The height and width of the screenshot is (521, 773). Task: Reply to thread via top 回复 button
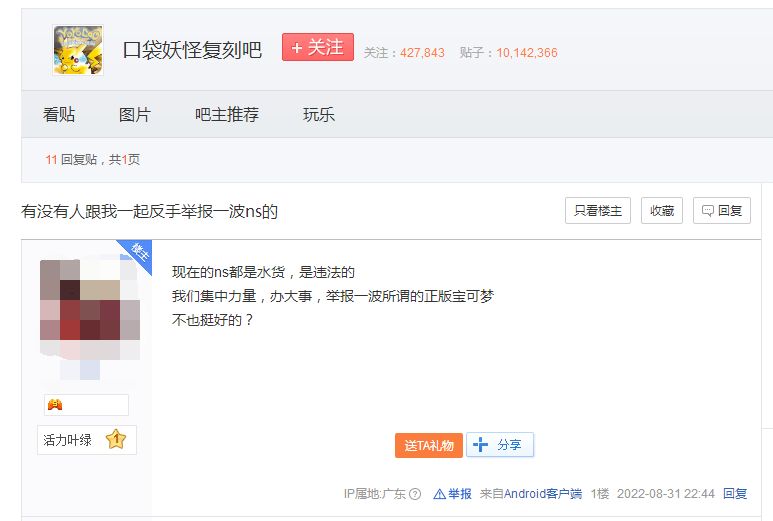point(722,210)
